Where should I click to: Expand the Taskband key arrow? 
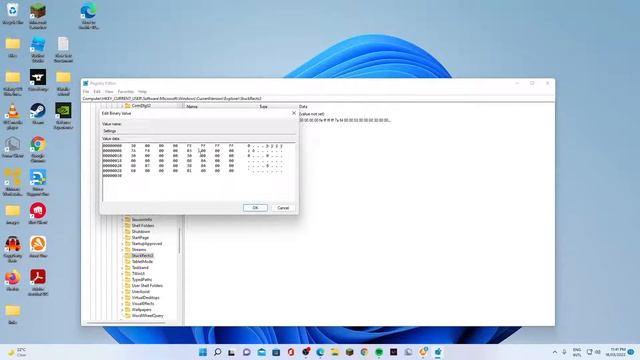pos(122,268)
